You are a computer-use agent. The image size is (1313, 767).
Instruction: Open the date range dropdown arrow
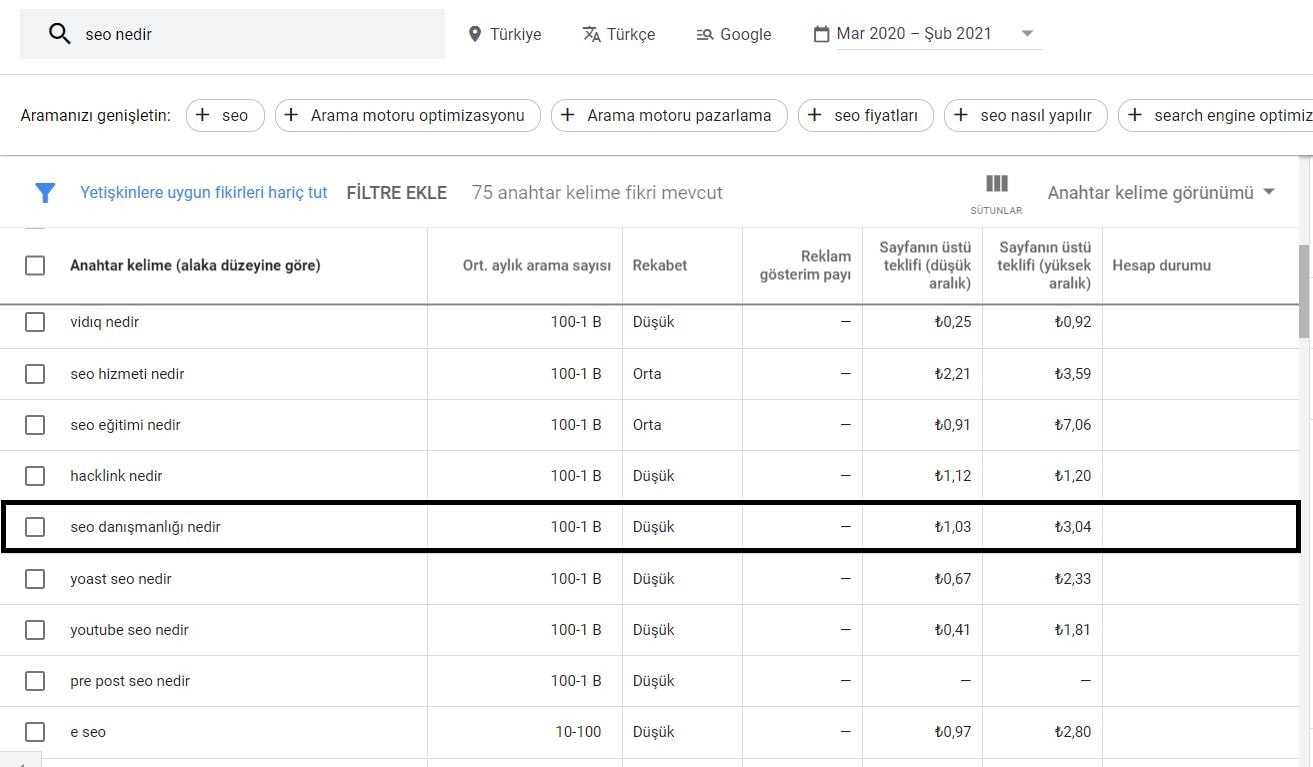[x=1027, y=34]
